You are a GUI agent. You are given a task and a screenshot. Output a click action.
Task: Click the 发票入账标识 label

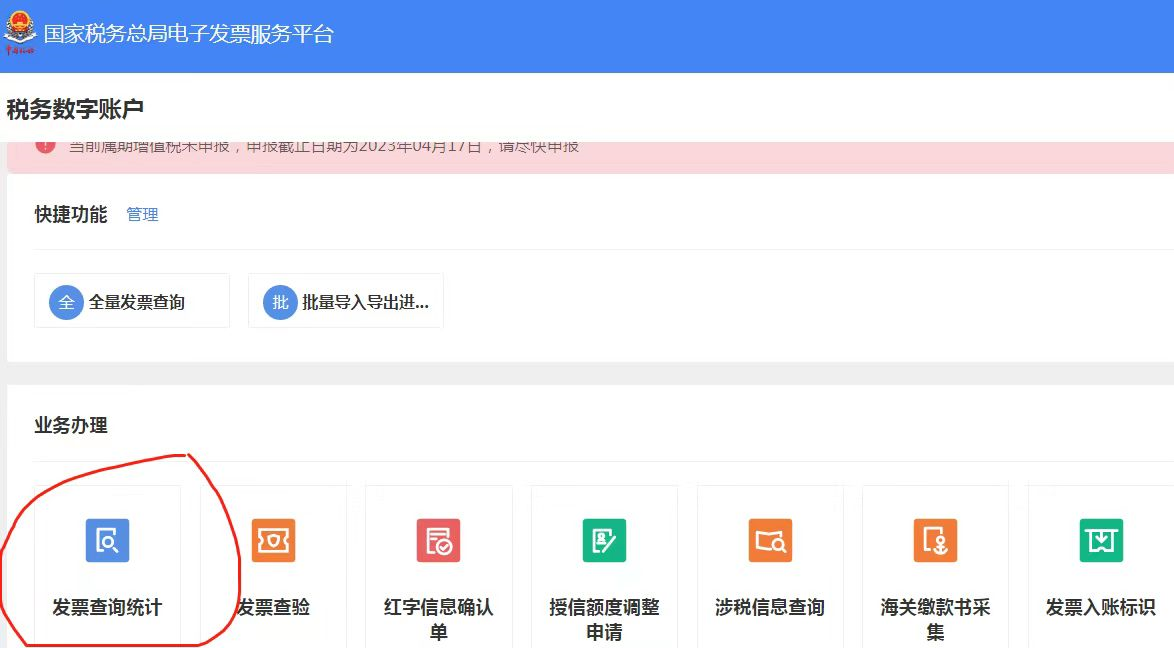pyautogui.click(x=1101, y=607)
